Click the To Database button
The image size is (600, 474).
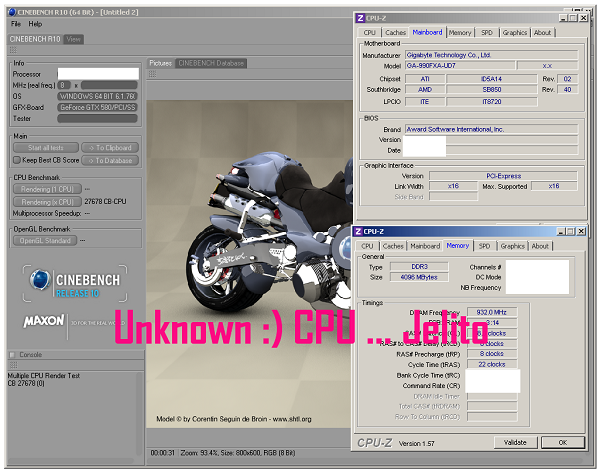pyautogui.click(x=110, y=161)
